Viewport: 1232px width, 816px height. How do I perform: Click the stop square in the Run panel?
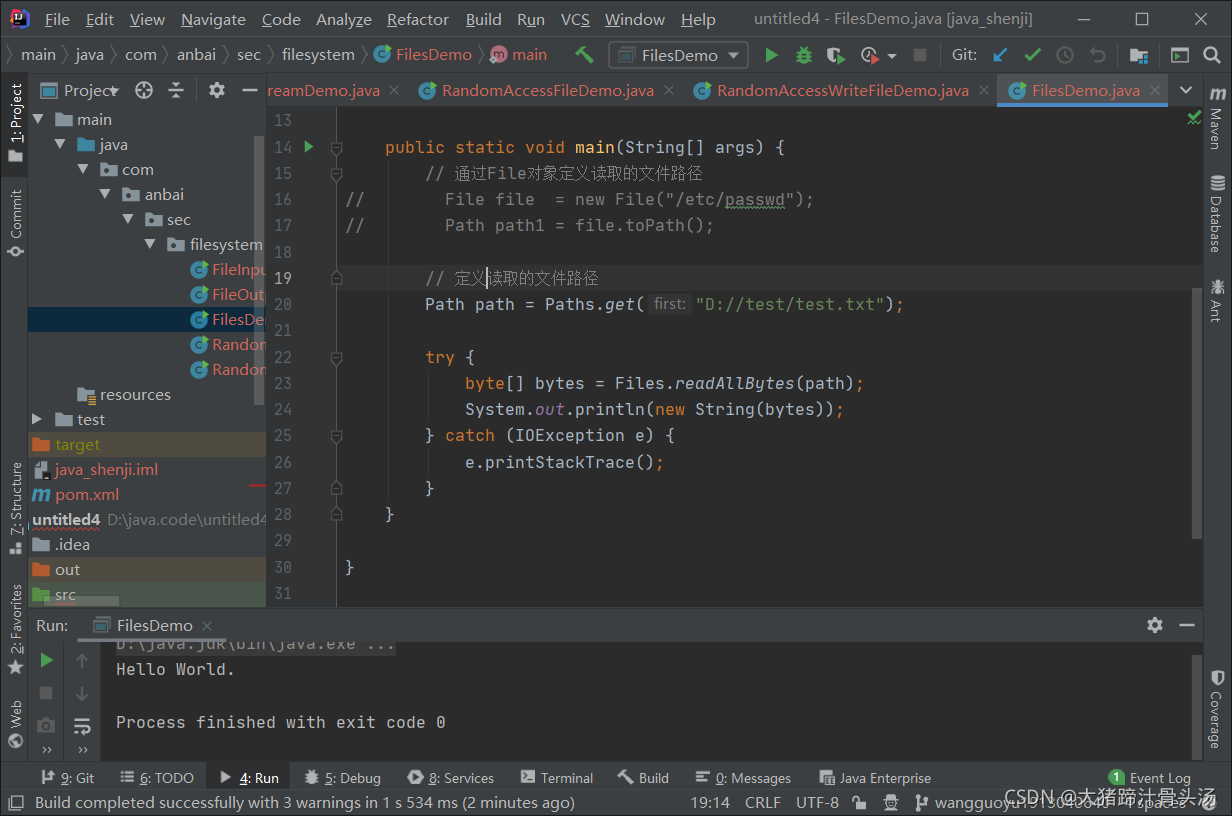(x=46, y=692)
